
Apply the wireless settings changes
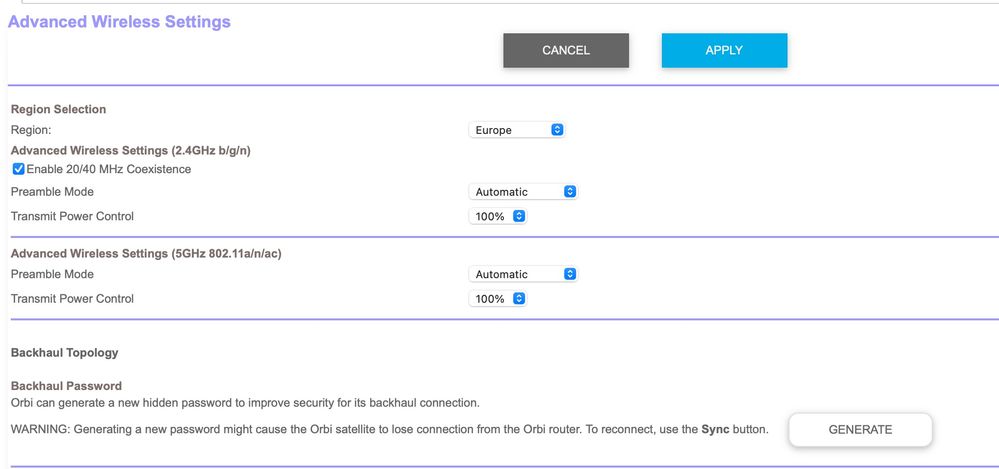point(724,50)
